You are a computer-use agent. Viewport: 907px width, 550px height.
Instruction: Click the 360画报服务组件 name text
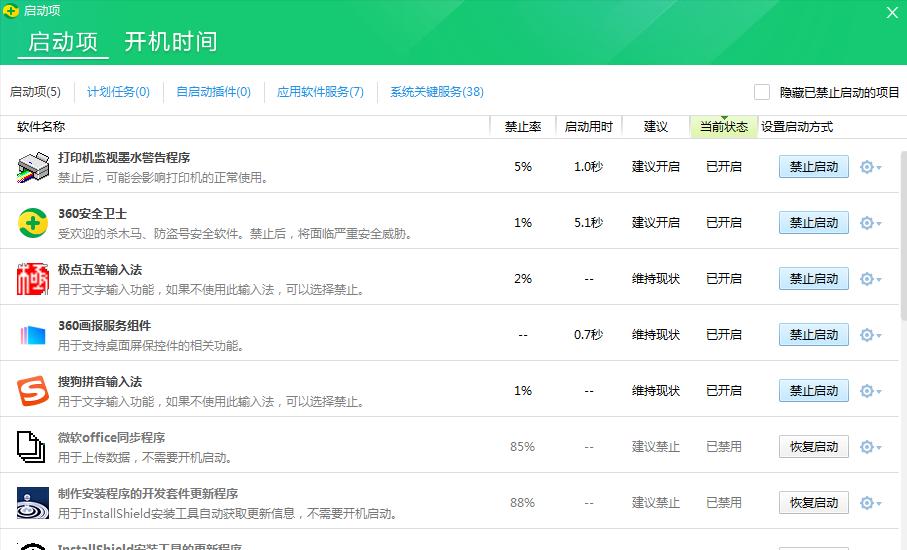[x=105, y=326]
